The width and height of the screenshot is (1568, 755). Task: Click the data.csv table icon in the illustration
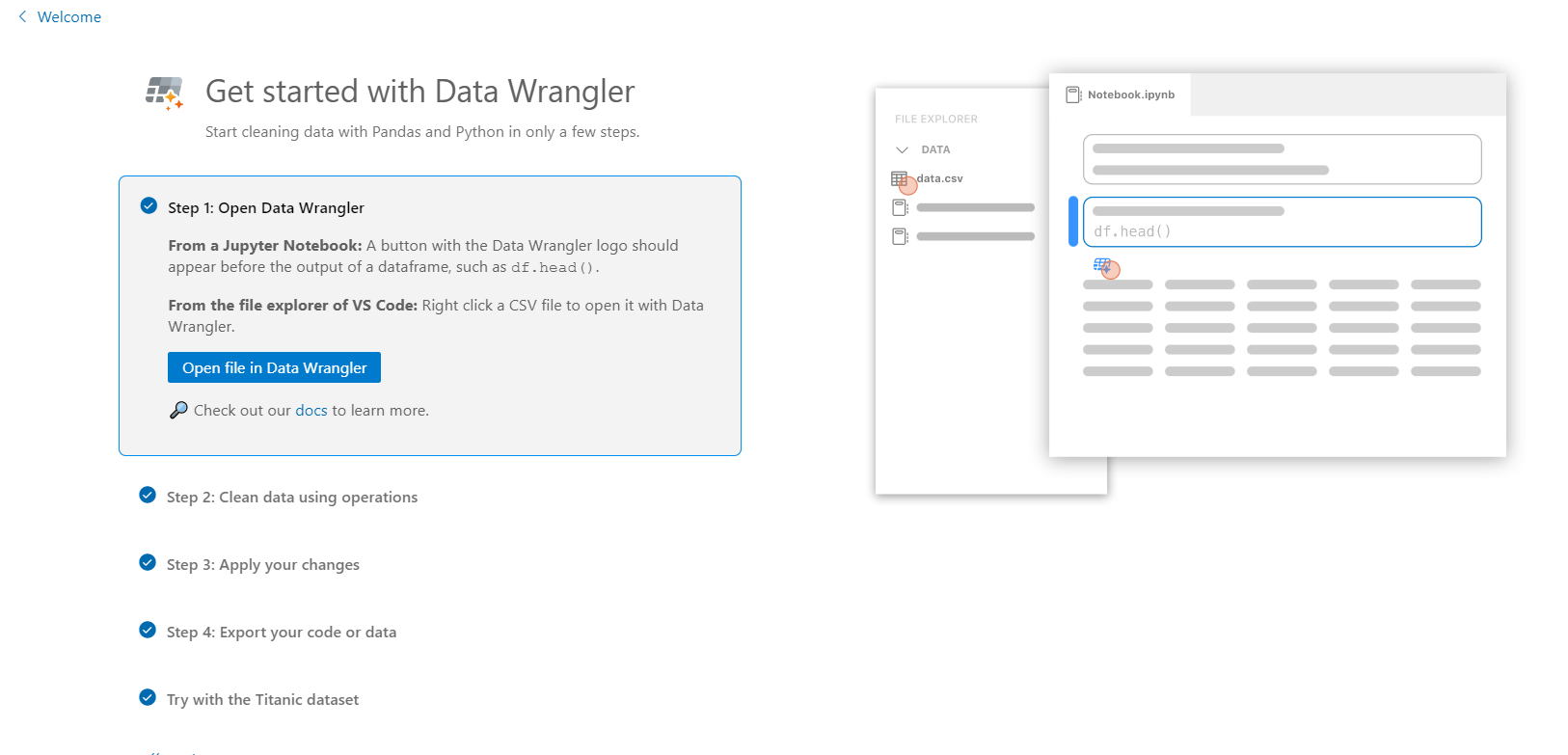coord(899,178)
